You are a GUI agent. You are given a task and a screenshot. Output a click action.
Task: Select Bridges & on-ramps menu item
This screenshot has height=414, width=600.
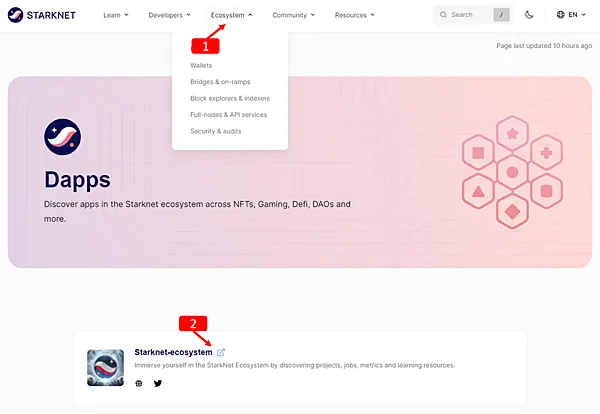coord(220,82)
